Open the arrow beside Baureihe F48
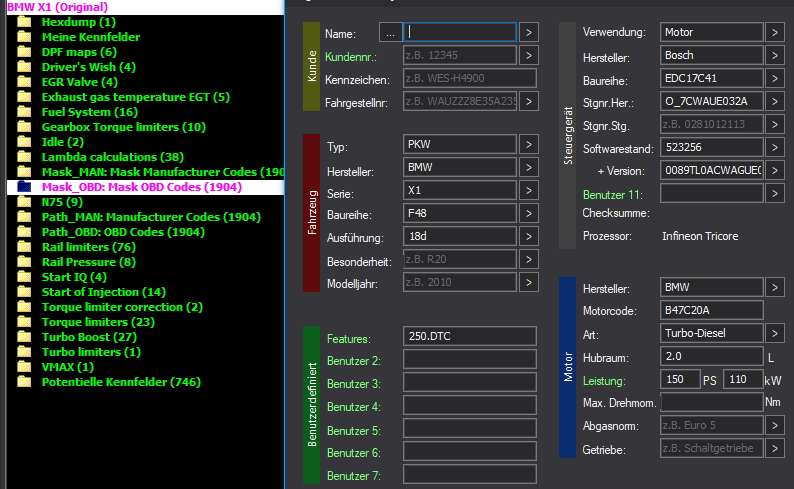 click(529, 213)
